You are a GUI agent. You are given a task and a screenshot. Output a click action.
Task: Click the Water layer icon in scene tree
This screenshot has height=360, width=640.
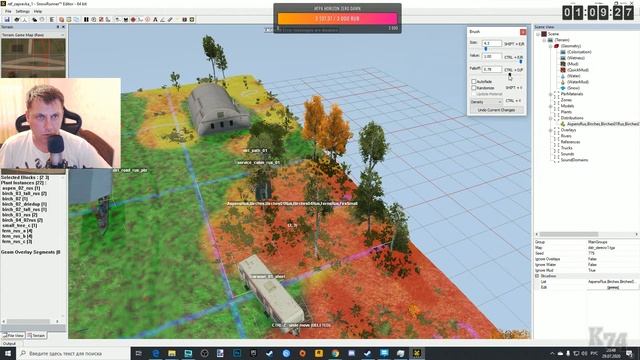(563, 76)
